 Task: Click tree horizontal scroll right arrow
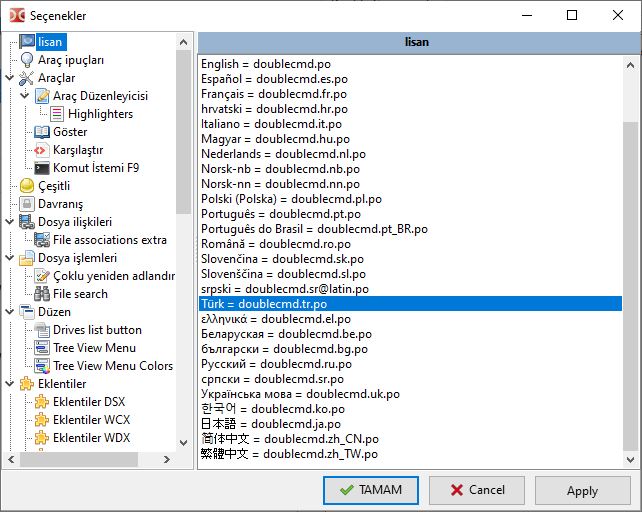click(x=166, y=460)
